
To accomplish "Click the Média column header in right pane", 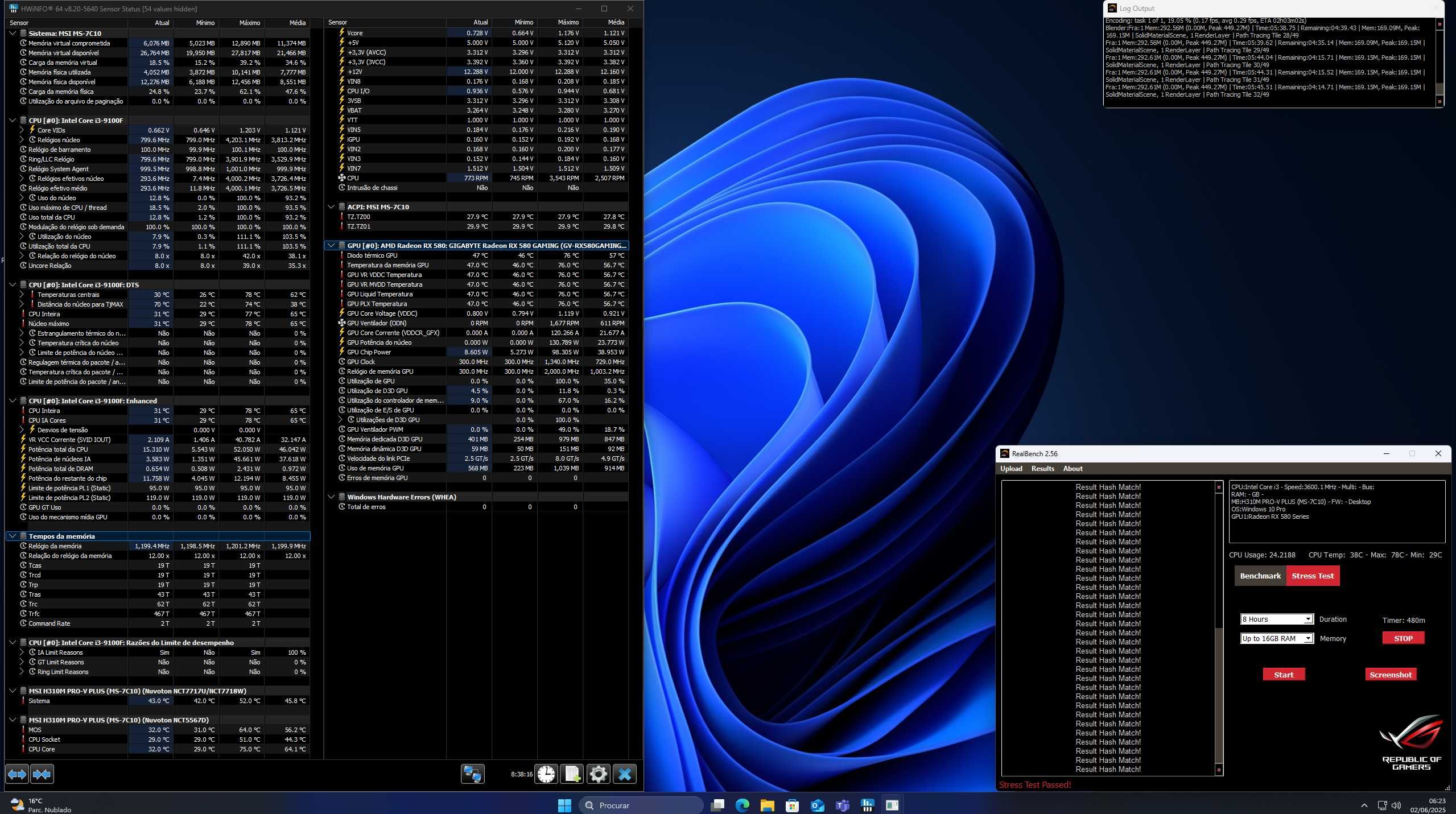I will [x=605, y=23].
